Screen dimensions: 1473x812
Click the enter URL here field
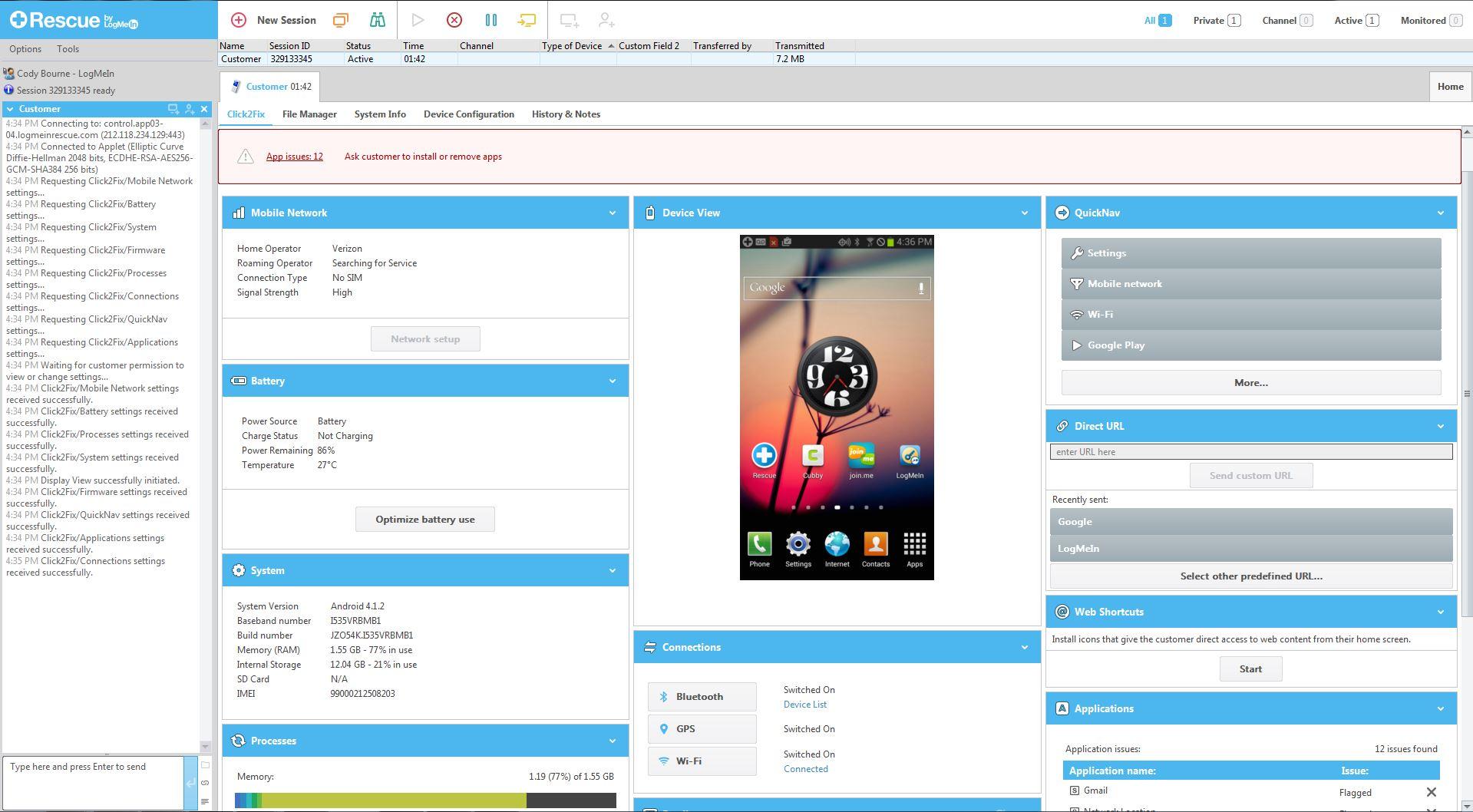[x=1250, y=451]
